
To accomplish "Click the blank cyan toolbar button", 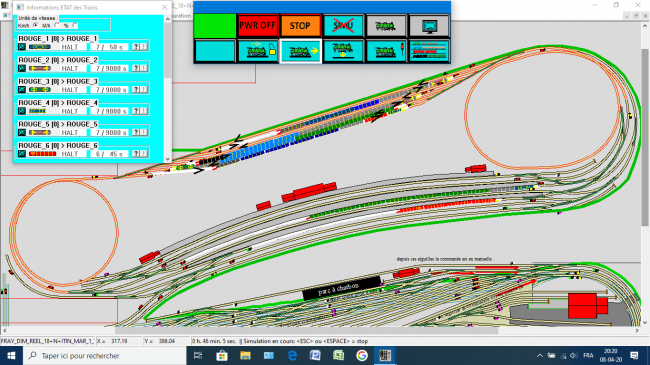I will [x=215, y=51].
